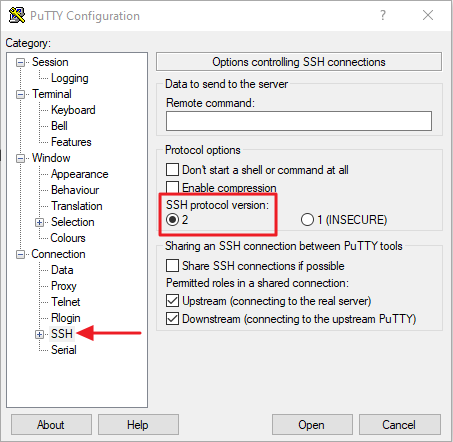Collapse the Window category
This screenshot has width=453, height=442.
pos(20,158)
